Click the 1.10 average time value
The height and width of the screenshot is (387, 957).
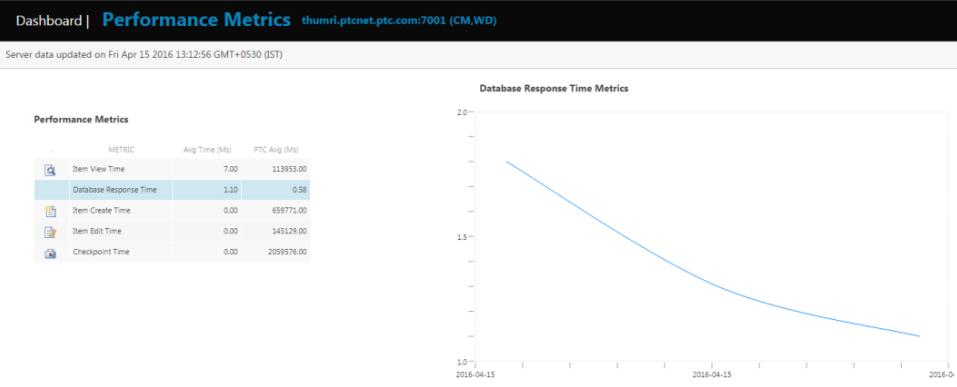click(231, 190)
